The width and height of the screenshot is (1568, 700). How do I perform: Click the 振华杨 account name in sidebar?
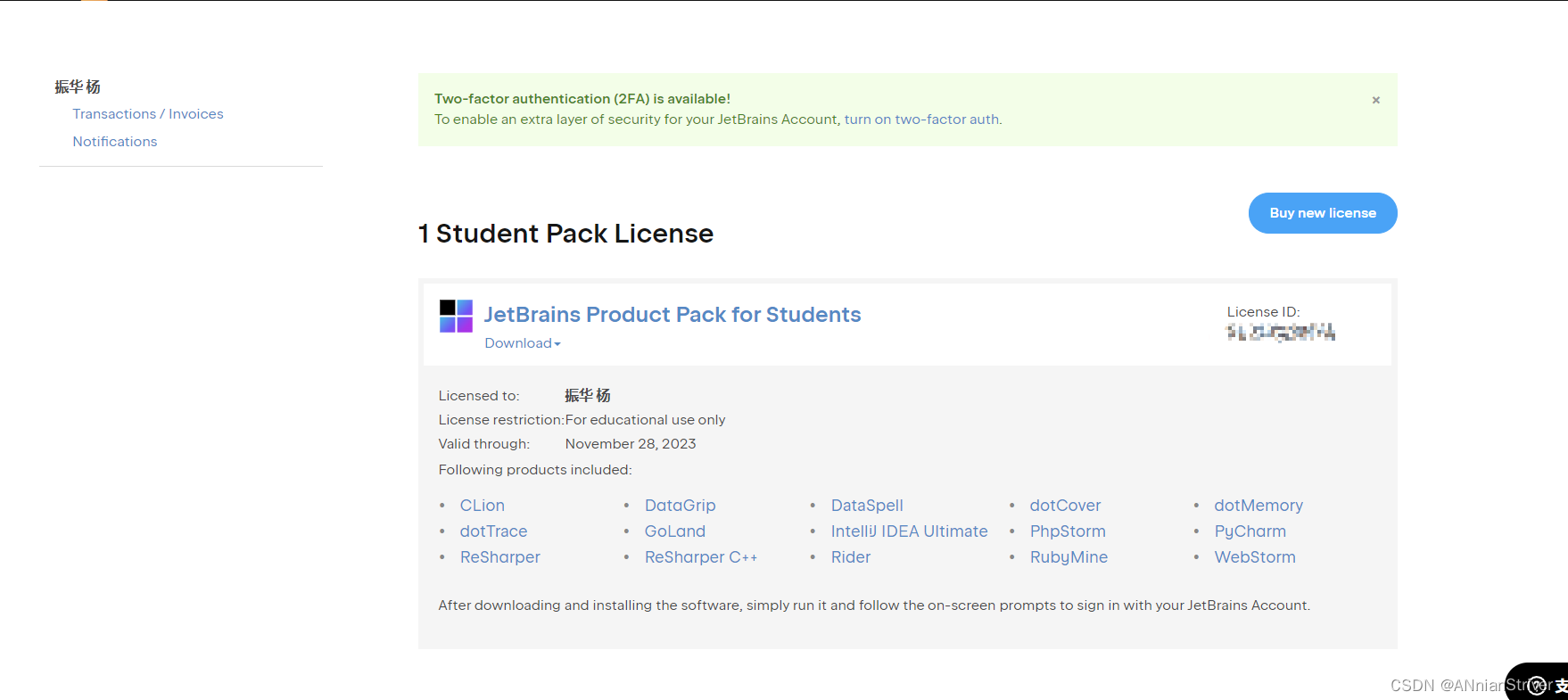pyautogui.click(x=78, y=86)
